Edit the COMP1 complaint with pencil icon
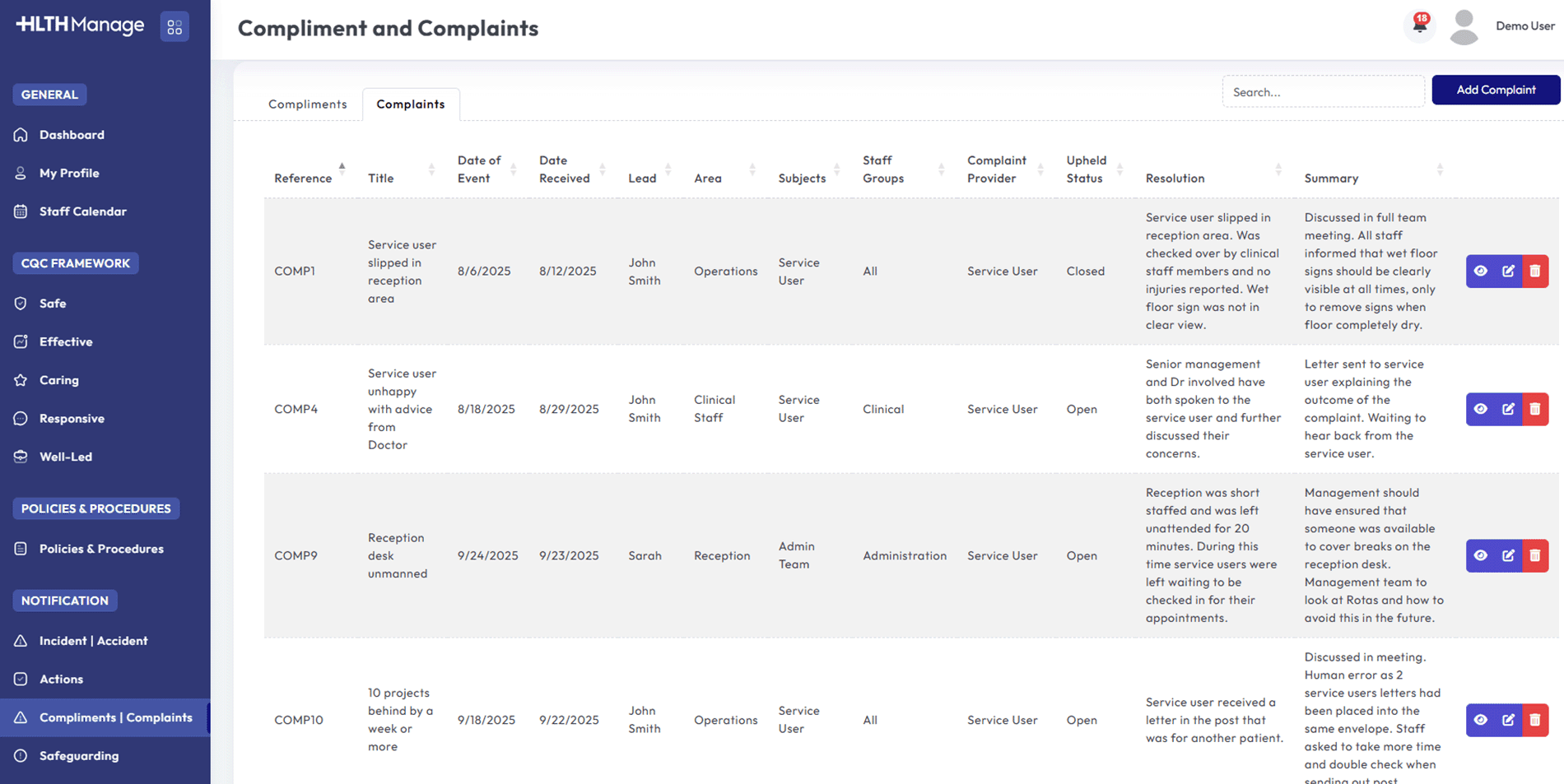The image size is (1564, 784). [x=1508, y=271]
